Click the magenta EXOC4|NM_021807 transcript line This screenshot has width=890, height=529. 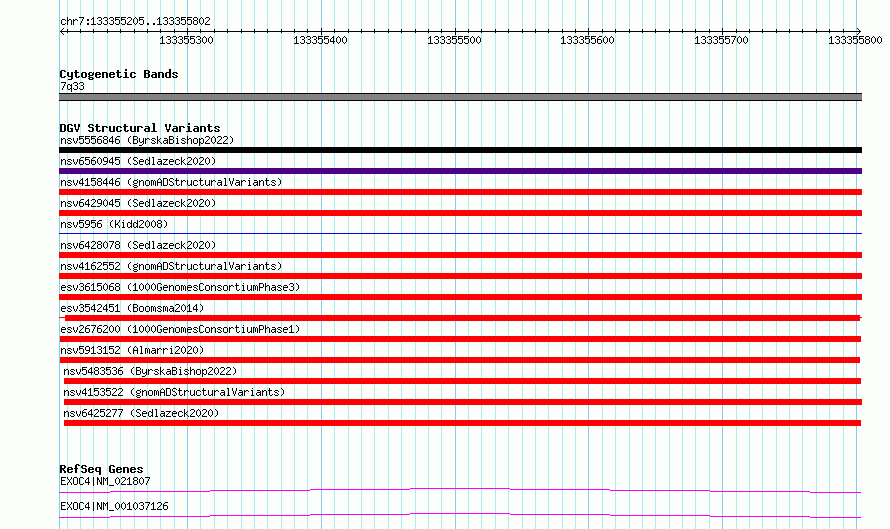pyautogui.click(x=460, y=490)
